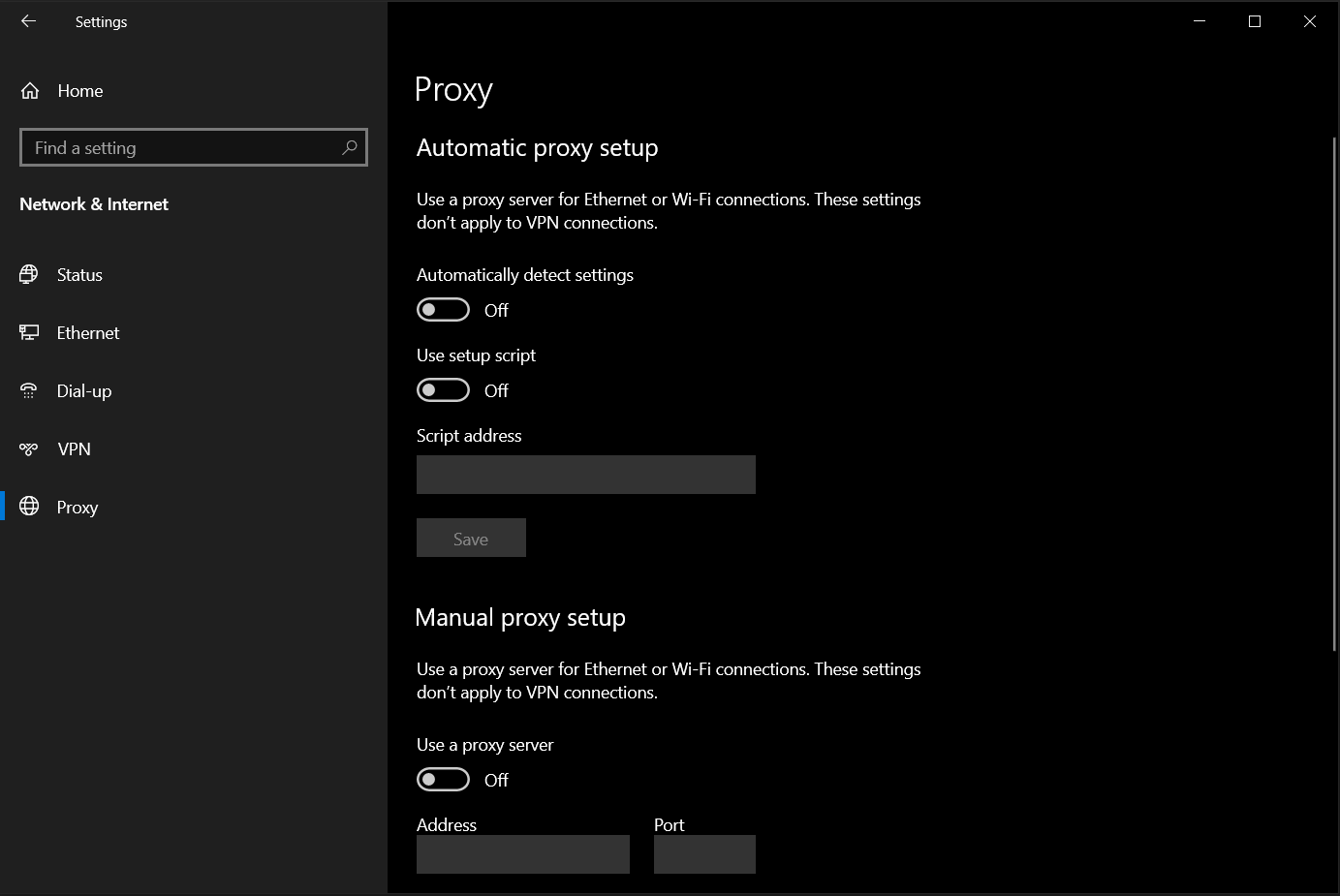Click the Ethernet network icon

pos(29,332)
